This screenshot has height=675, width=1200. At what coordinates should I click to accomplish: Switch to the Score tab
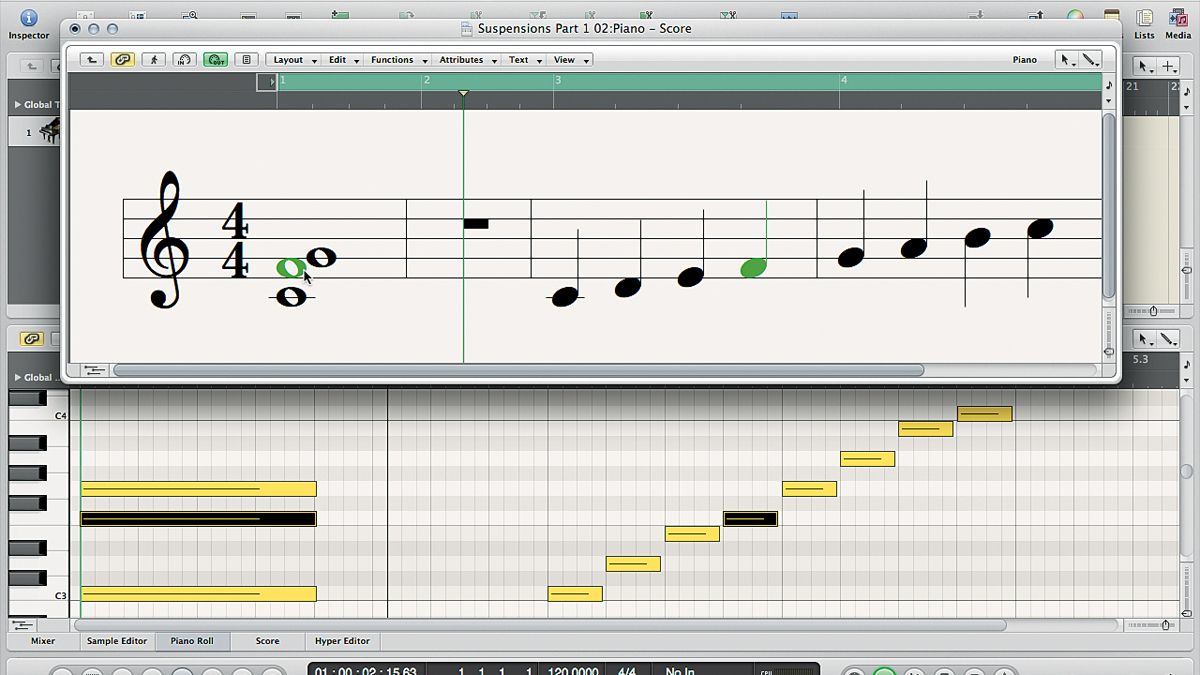(267, 641)
